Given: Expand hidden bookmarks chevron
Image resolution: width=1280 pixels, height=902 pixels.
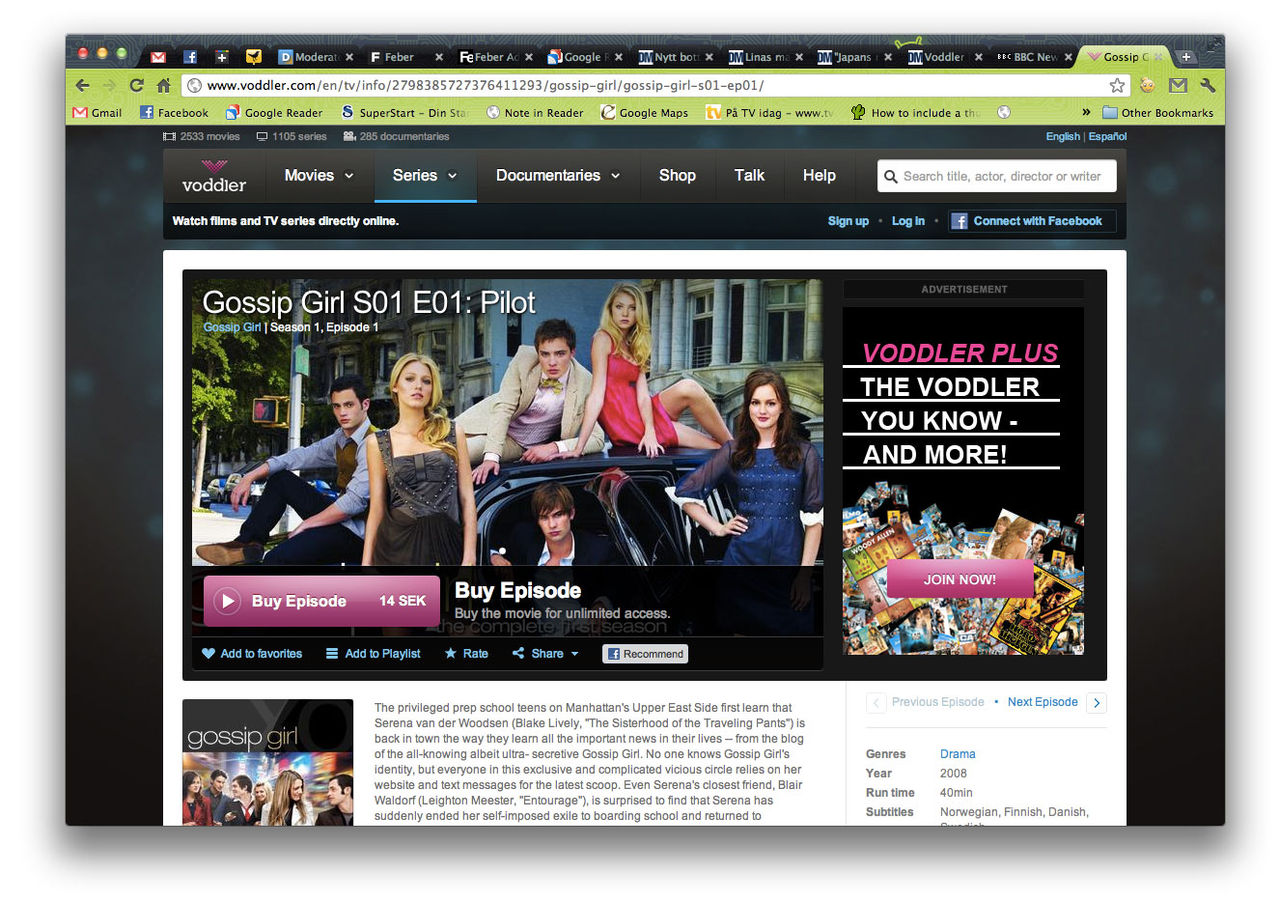Looking at the screenshot, I should tap(1086, 113).
